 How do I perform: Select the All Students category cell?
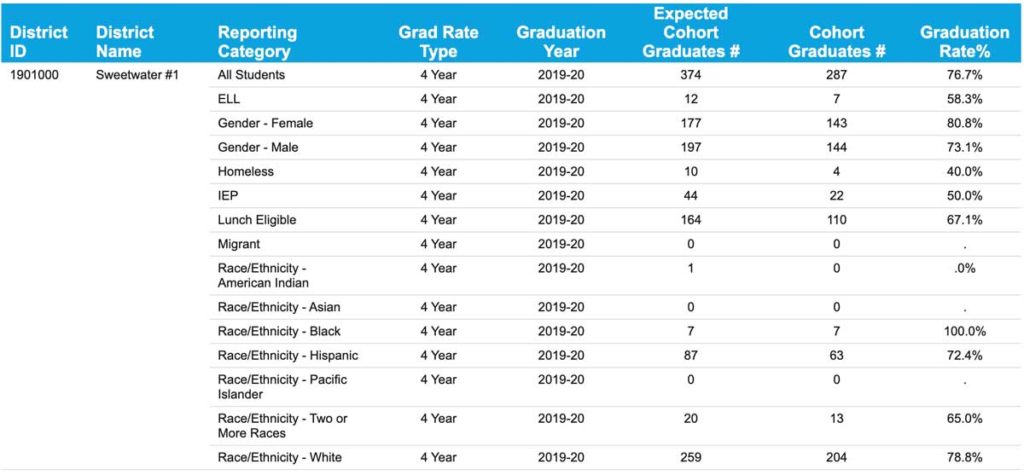coord(251,75)
